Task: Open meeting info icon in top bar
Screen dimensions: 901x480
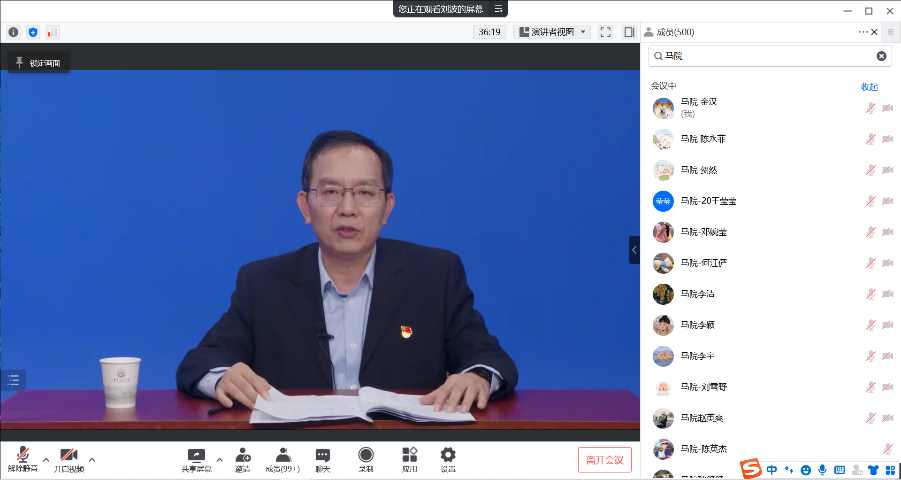Action: coord(13,32)
